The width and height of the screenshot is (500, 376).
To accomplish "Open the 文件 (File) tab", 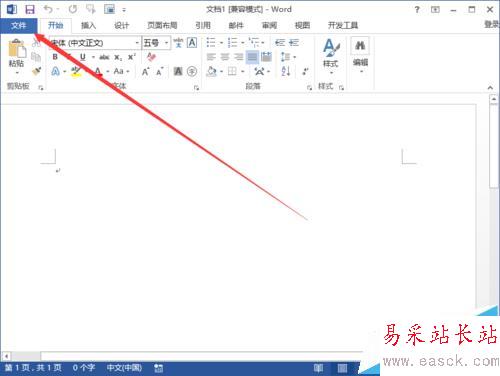I will [x=18, y=26].
